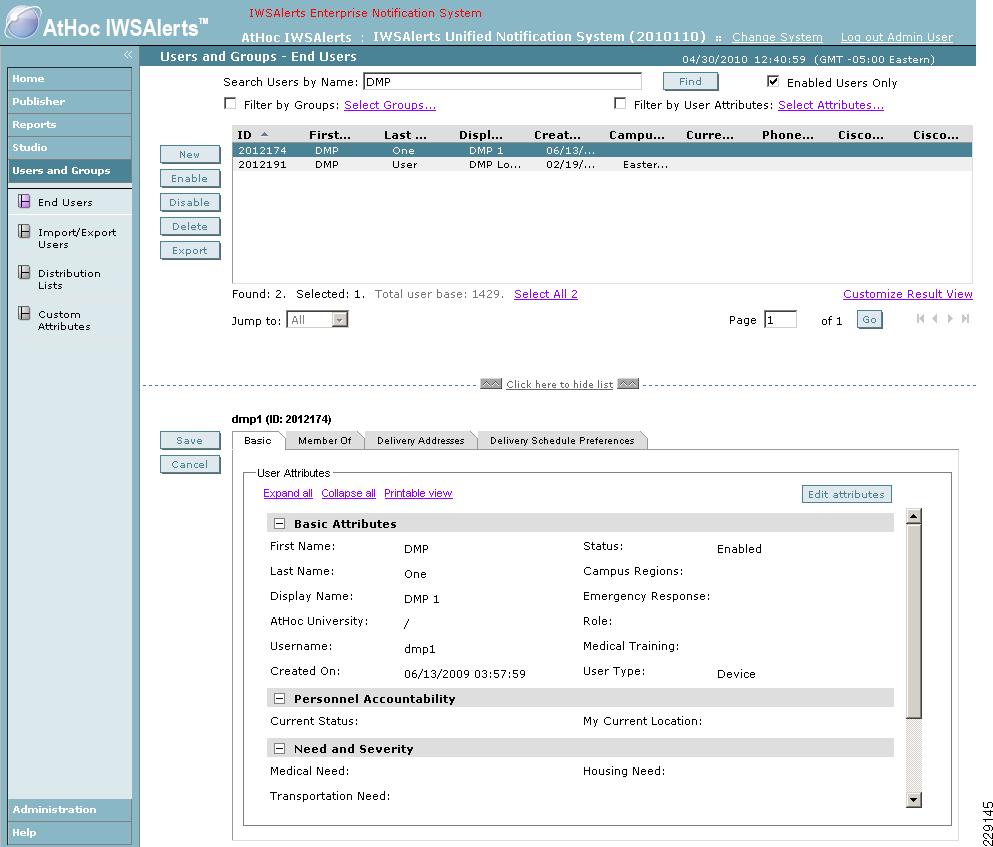Open Users and Groups sidebar menu
Viewport: 993px width, 847px height.
coord(70,170)
